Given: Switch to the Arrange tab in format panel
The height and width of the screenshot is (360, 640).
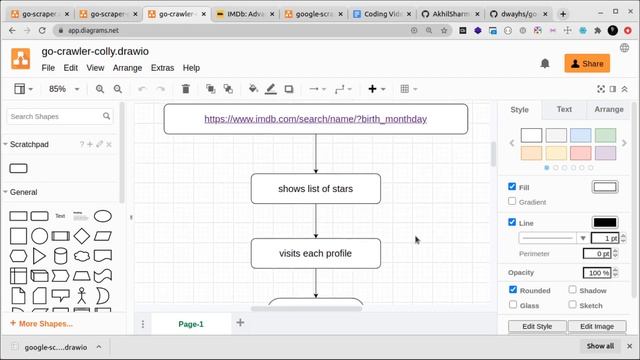Looking at the screenshot, I should coord(609,109).
